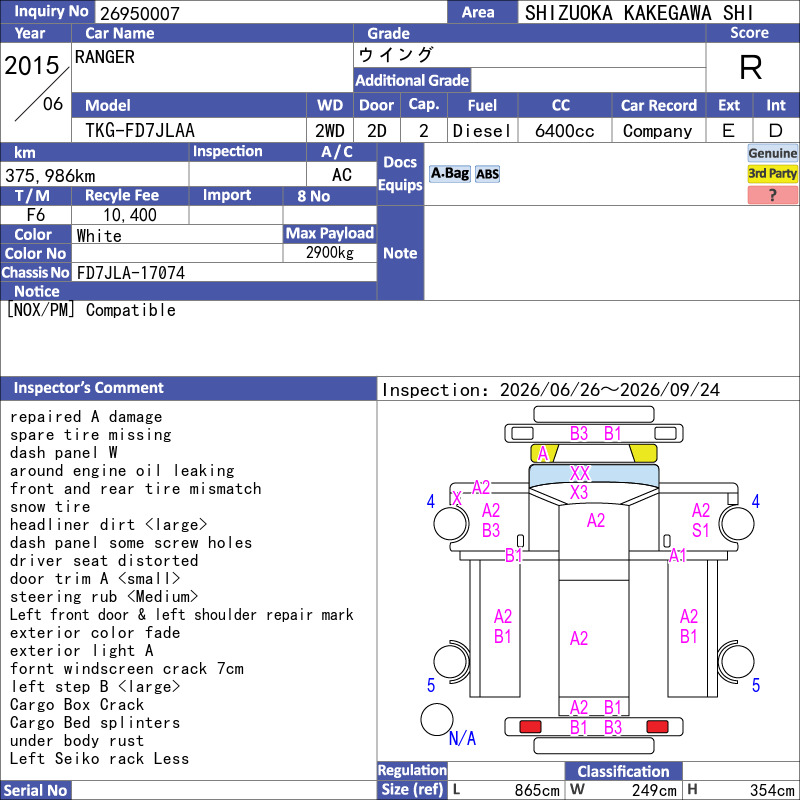Click the 2WD drive cell
Image resolution: width=800 pixels, height=800 pixels.
[x=330, y=131]
